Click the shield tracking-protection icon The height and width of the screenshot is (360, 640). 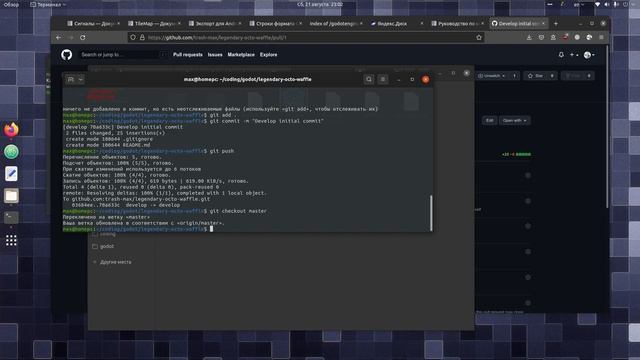click(133, 38)
